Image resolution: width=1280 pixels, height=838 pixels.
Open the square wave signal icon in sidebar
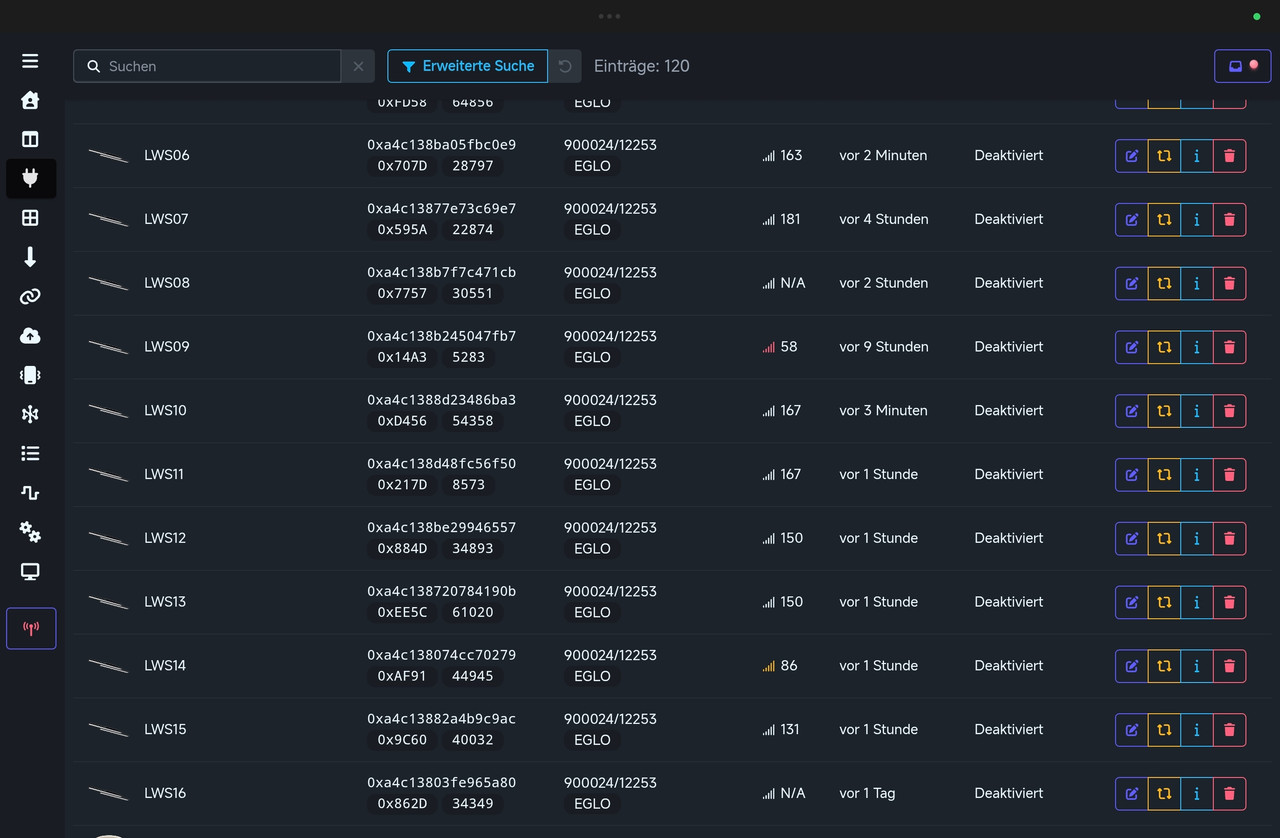tap(30, 493)
